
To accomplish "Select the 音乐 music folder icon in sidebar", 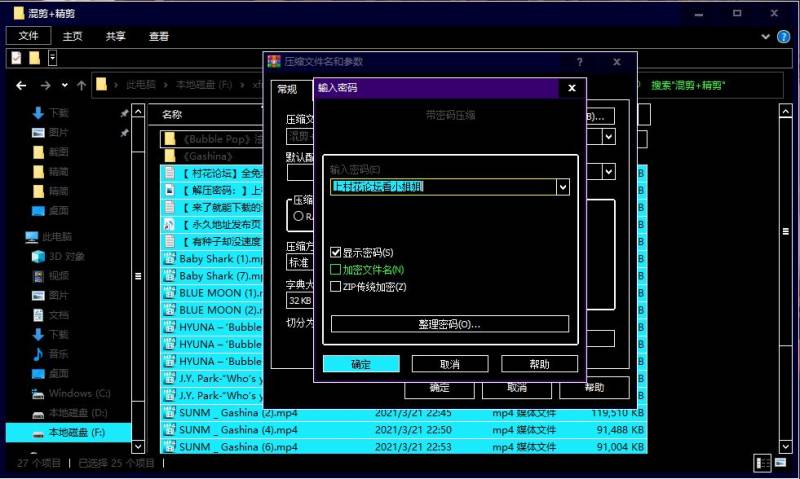I will click(x=38, y=354).
